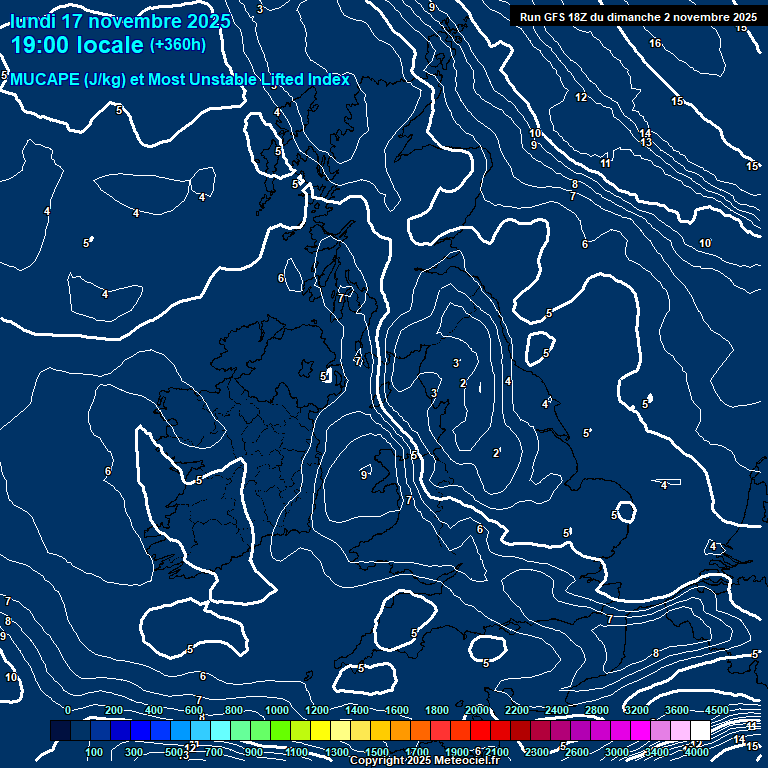Click the '0' legend scale label
This screenshot has height=768, width=768.
pyautogui.click(x=68, y=710)
